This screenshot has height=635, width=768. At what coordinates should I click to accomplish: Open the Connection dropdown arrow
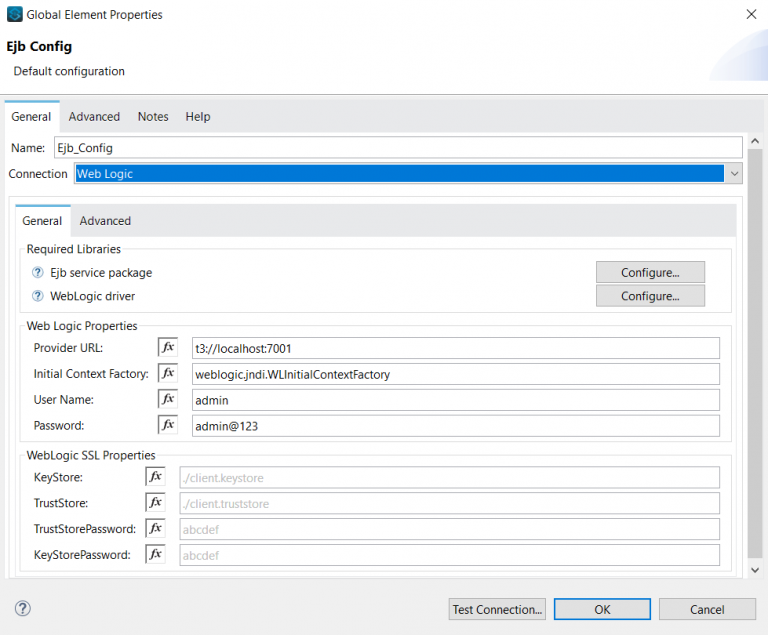tap(734, 174)
